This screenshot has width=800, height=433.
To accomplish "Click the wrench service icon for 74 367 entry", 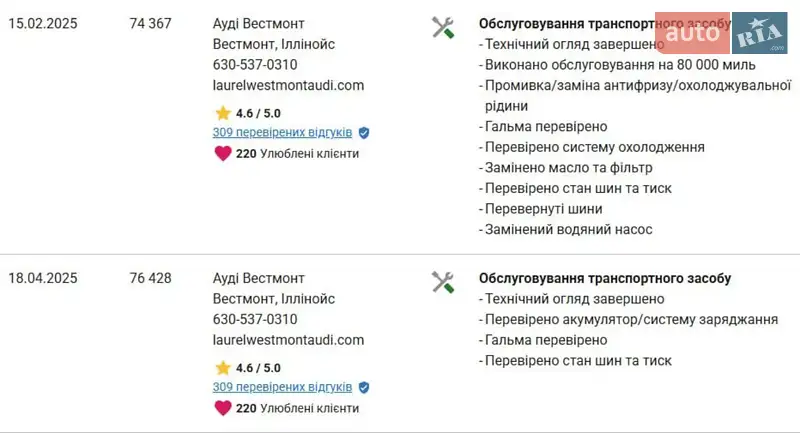I will (x=443, y=27).
